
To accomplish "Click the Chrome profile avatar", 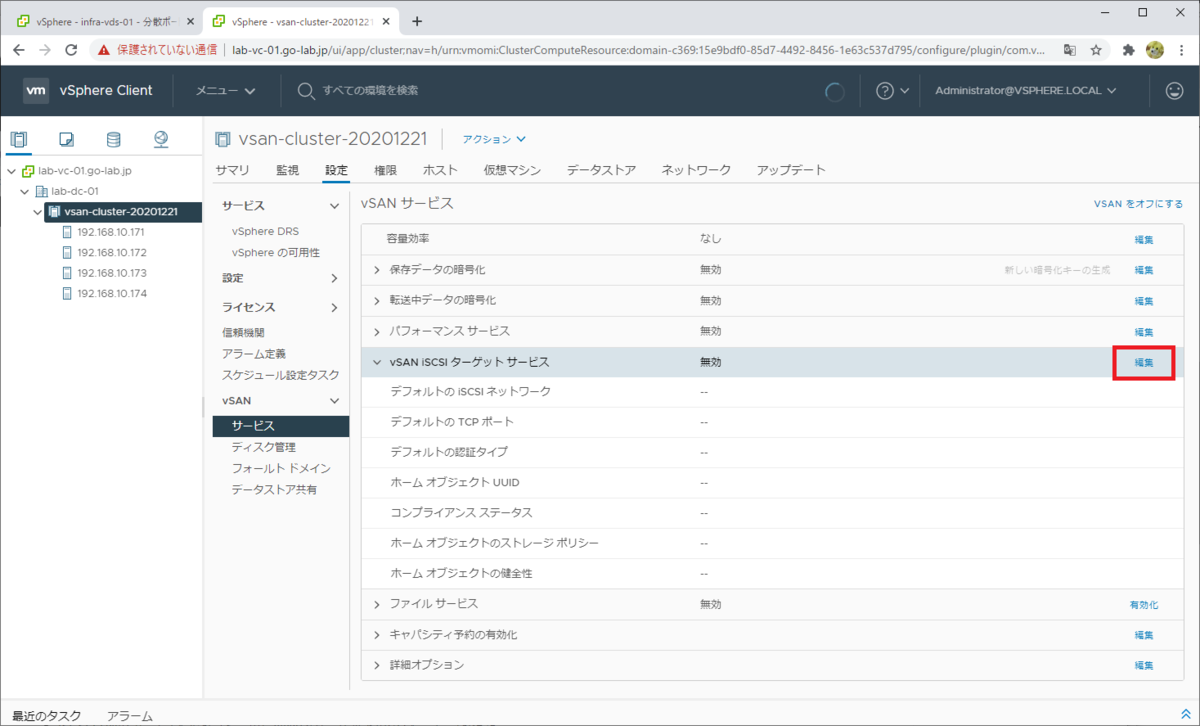I will point(1155,49).
